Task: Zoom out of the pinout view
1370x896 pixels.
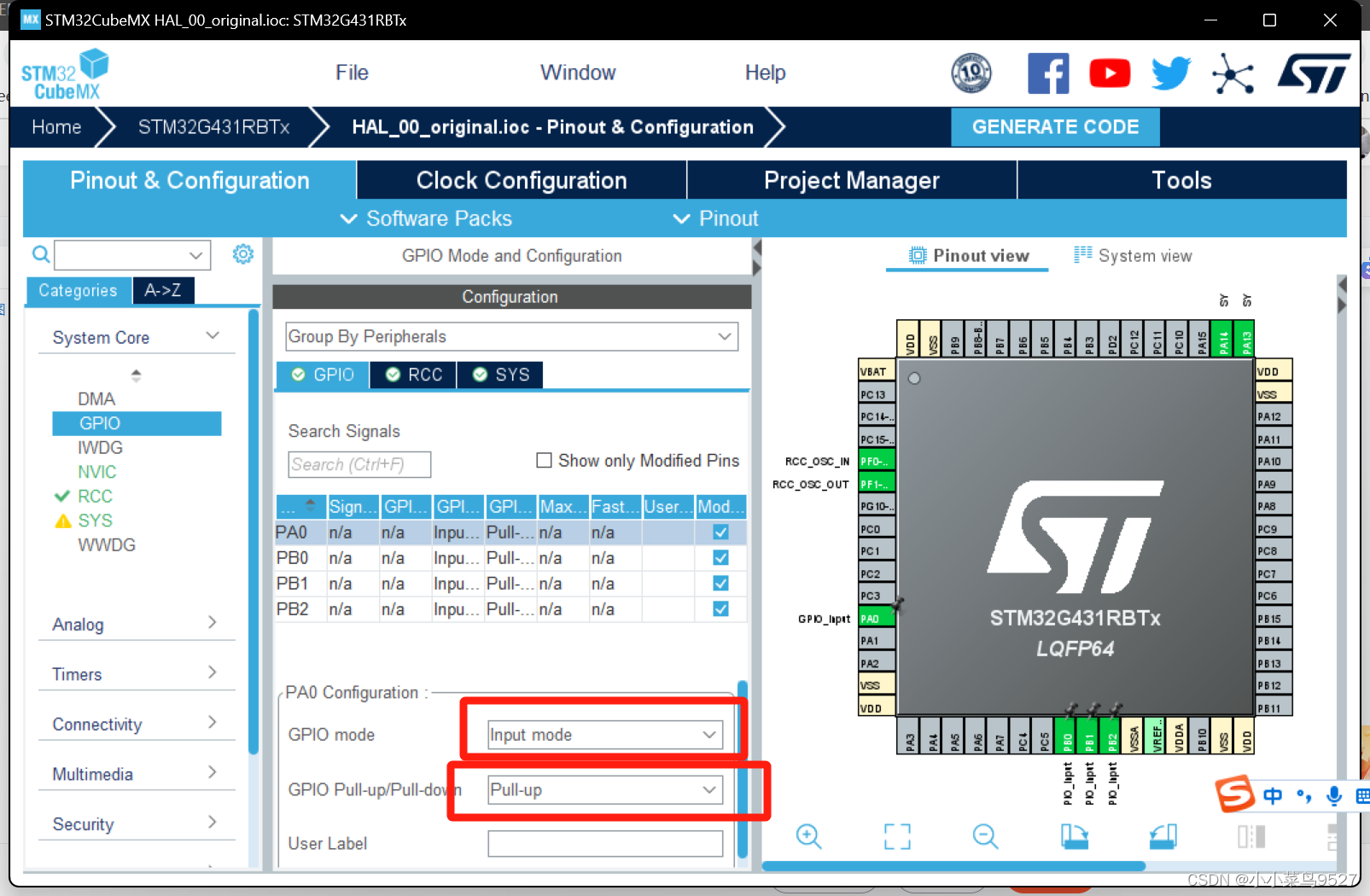Action: (985, 836)
